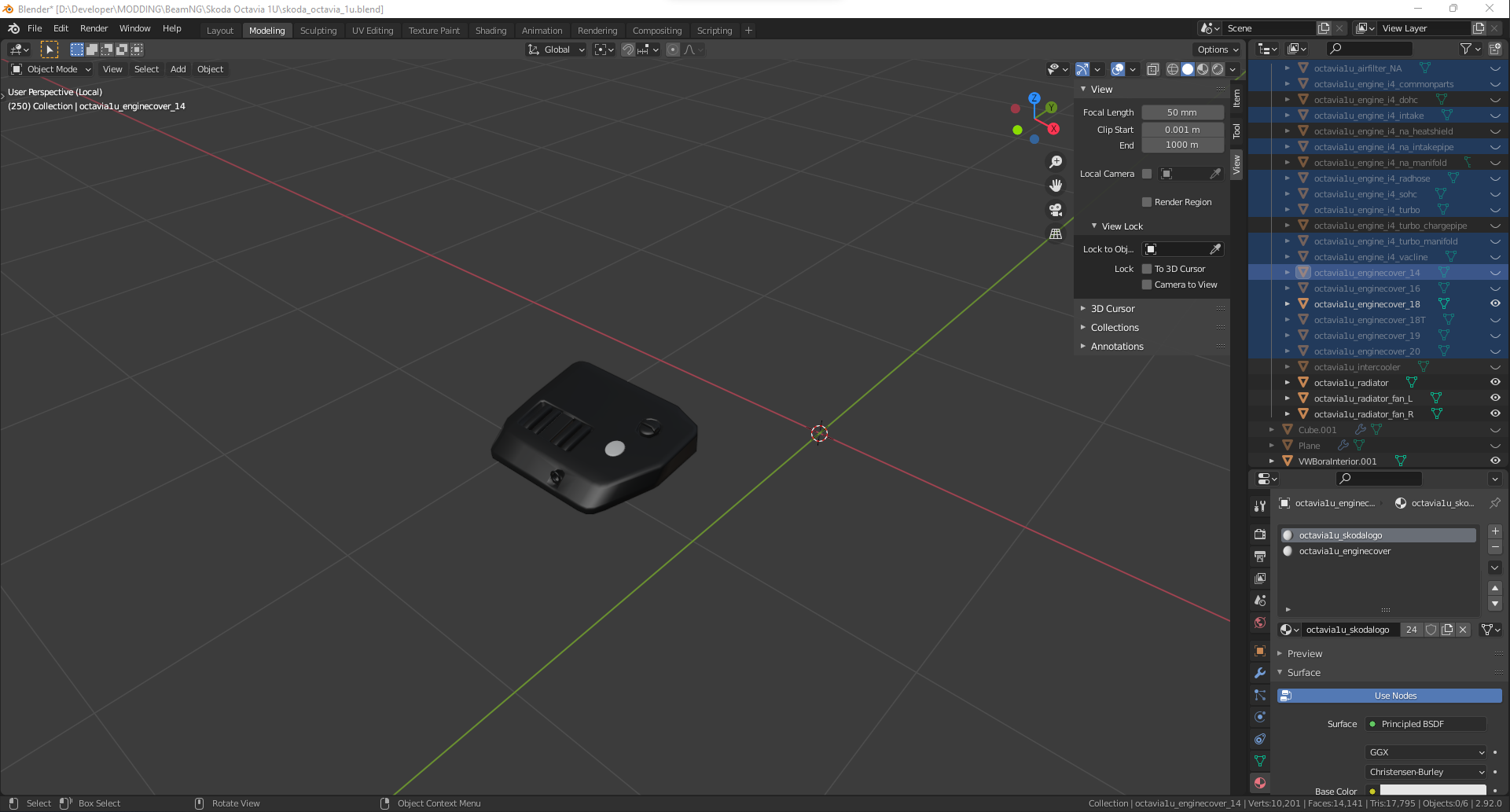Open the Object Mode dropdown
Screen dimensions: 1510x812
(x=52, y=69)
